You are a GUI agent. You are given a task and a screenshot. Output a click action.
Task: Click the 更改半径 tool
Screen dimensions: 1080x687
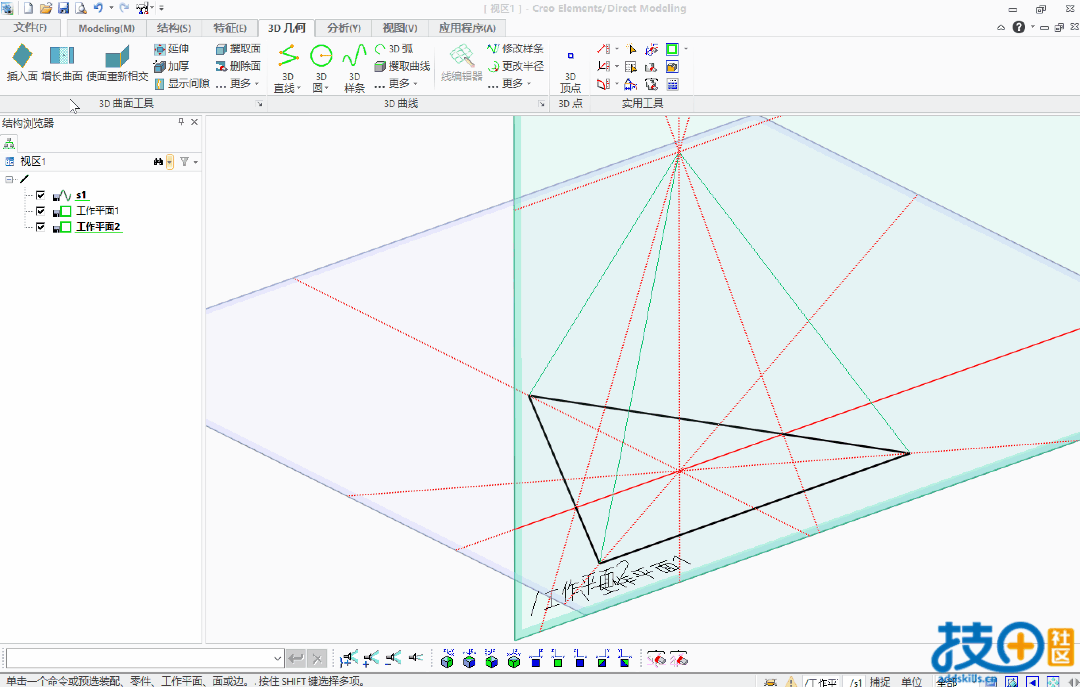click(515, 66)
